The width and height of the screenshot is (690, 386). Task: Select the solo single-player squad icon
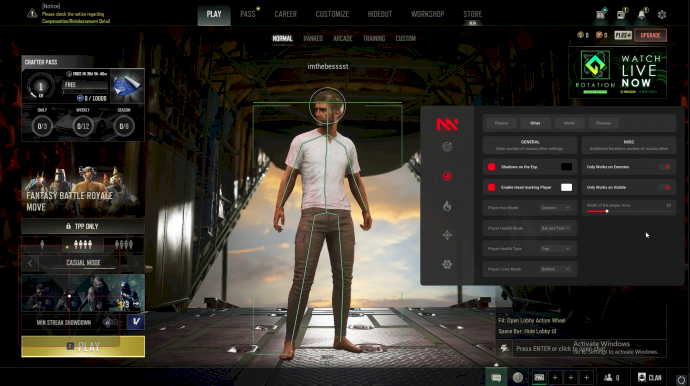click(x=42, y=244)
